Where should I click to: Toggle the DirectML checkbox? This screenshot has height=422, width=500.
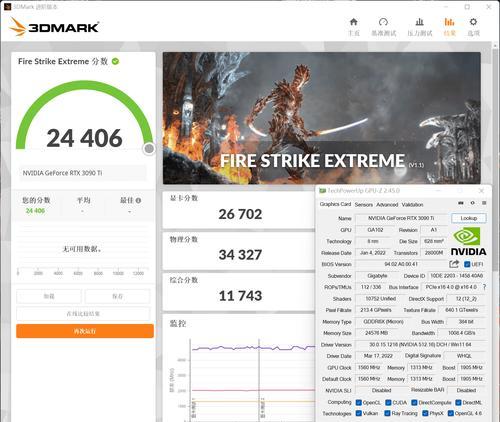pyautogui.click(x=458, y=402)
